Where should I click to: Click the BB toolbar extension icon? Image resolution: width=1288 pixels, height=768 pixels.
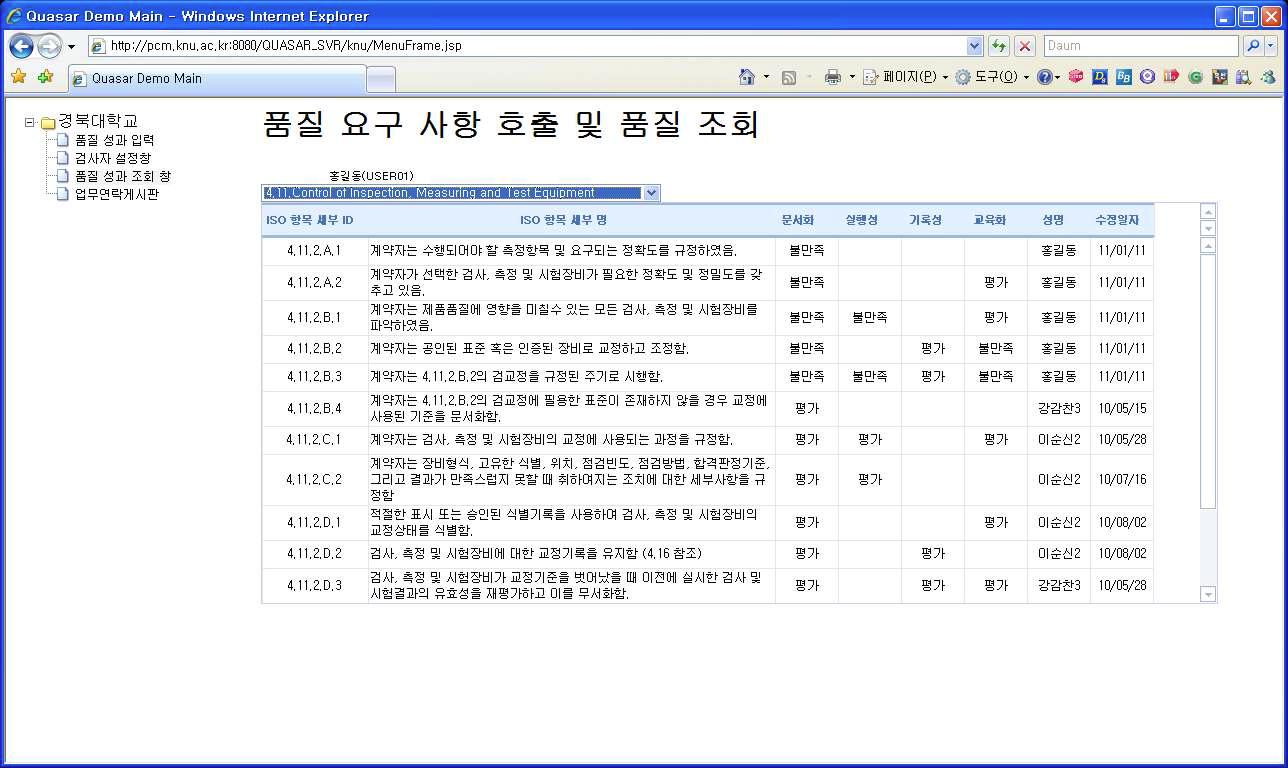click(1124, 77)
